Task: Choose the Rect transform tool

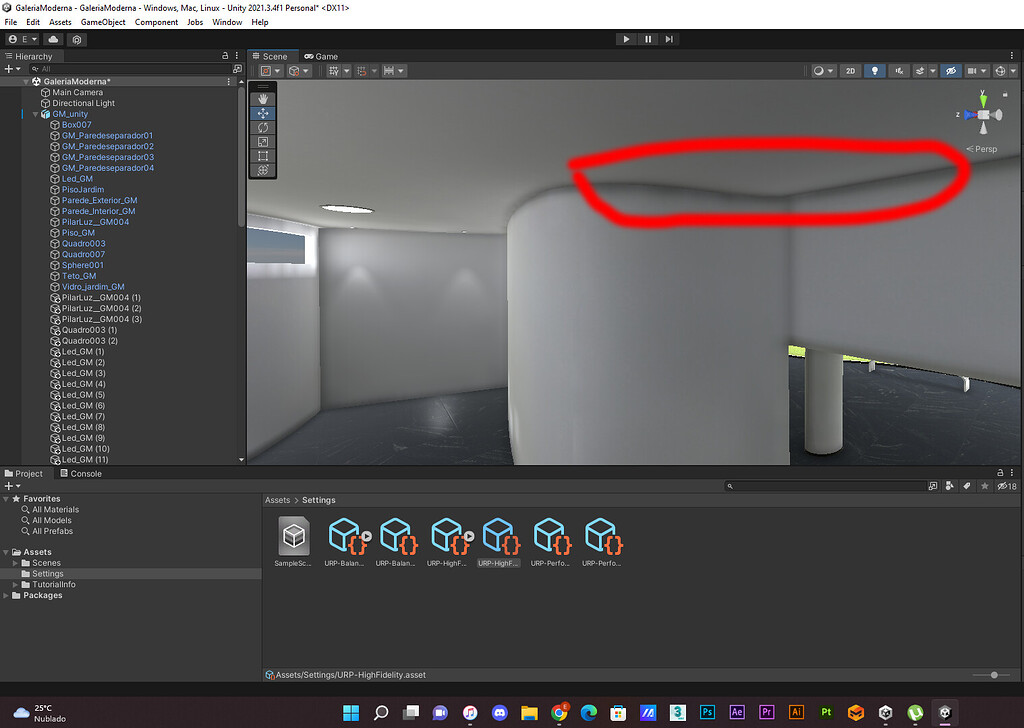Action: (x=263, y=155)
